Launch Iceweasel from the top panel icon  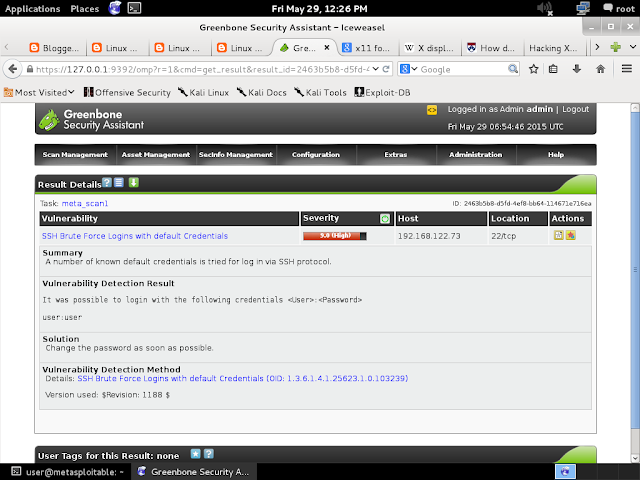pyautogui.click(x=115, y=8)
